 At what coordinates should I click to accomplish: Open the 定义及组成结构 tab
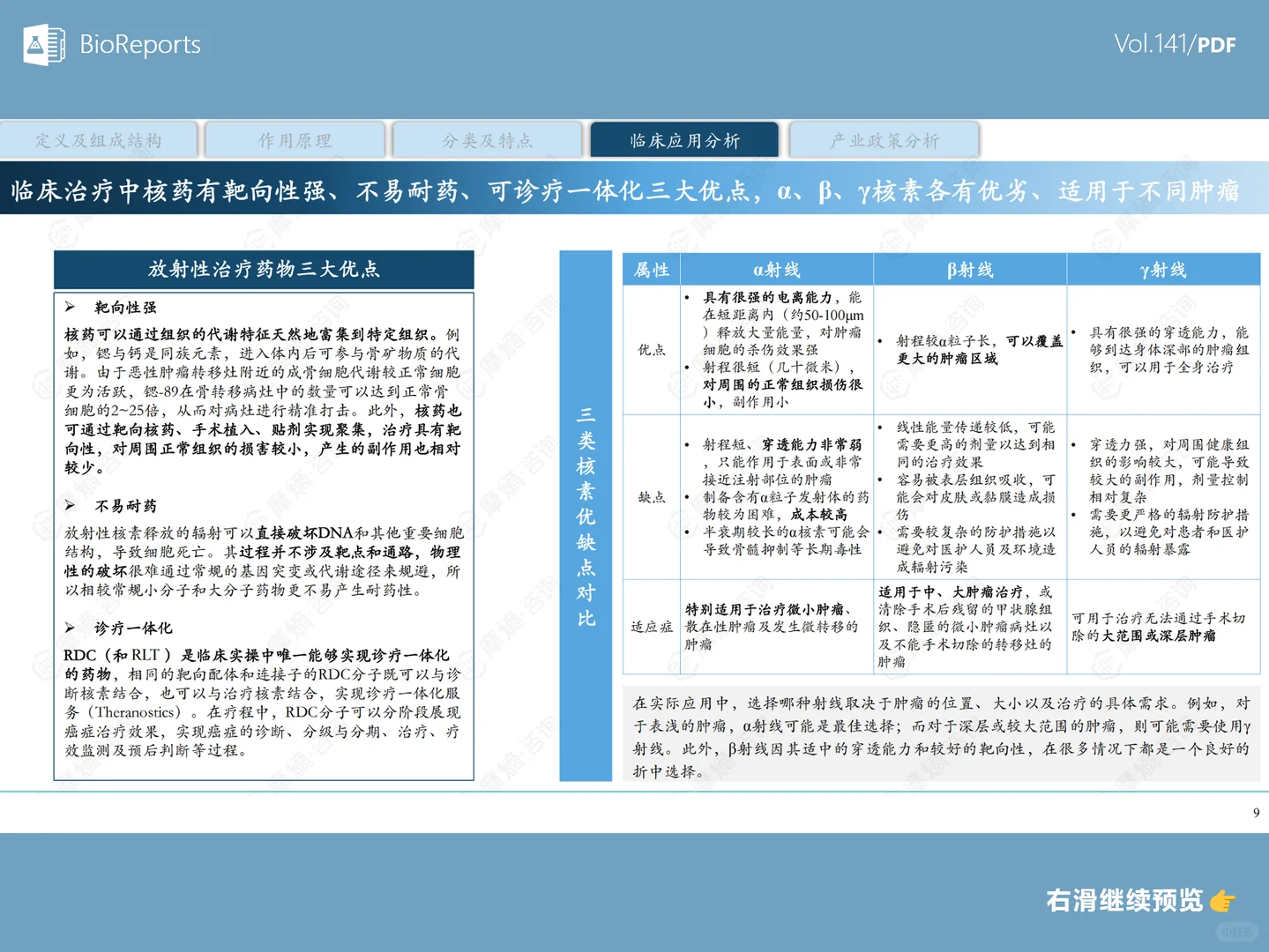coord(99,139)
